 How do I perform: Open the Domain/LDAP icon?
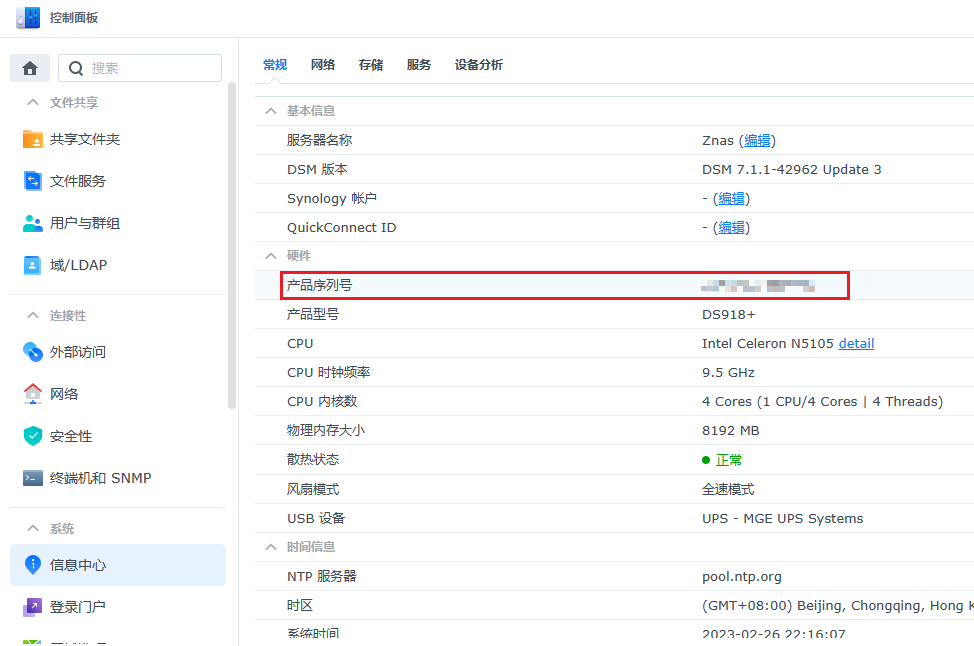tap(32, 265)
